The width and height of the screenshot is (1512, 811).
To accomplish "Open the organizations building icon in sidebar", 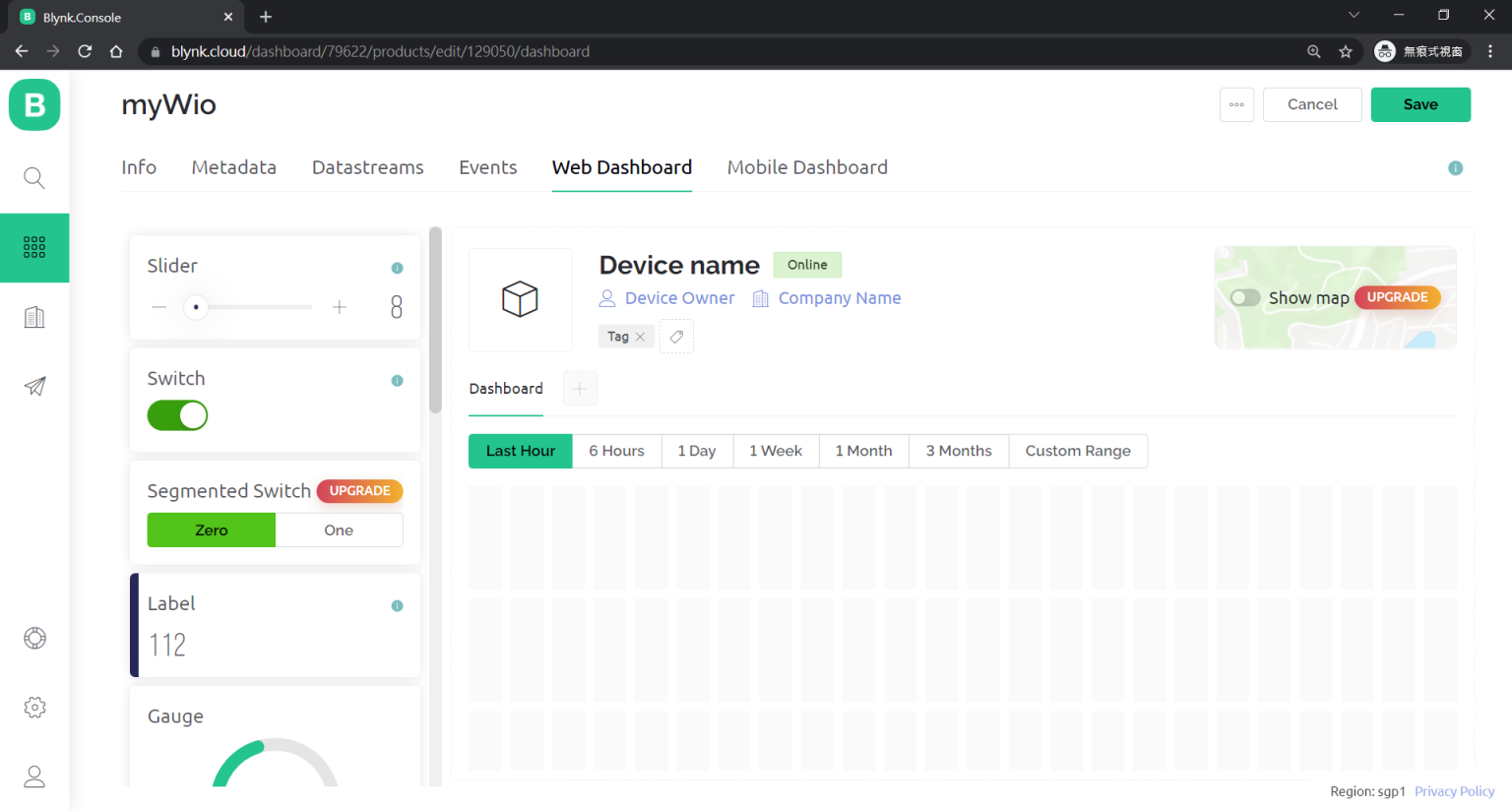I will point(34,317).
